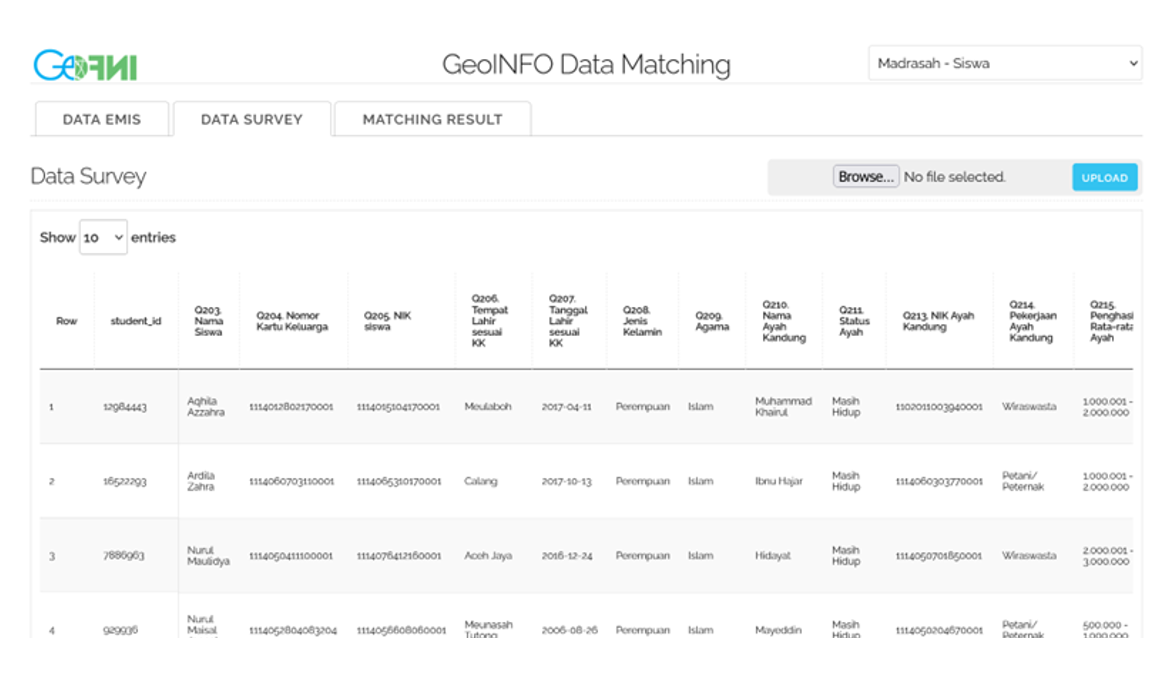Select student_id cell 7886963
This screenshot has width=1166, height=698.
click(x=123, y=555)
